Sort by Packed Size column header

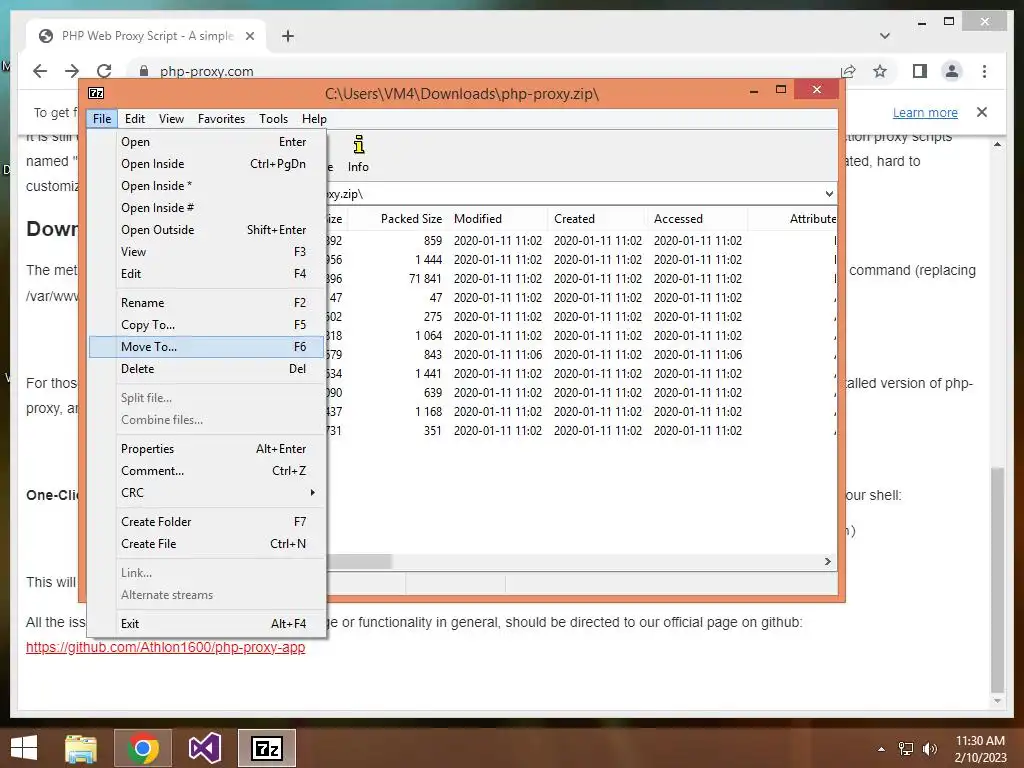tap(398, 219)
